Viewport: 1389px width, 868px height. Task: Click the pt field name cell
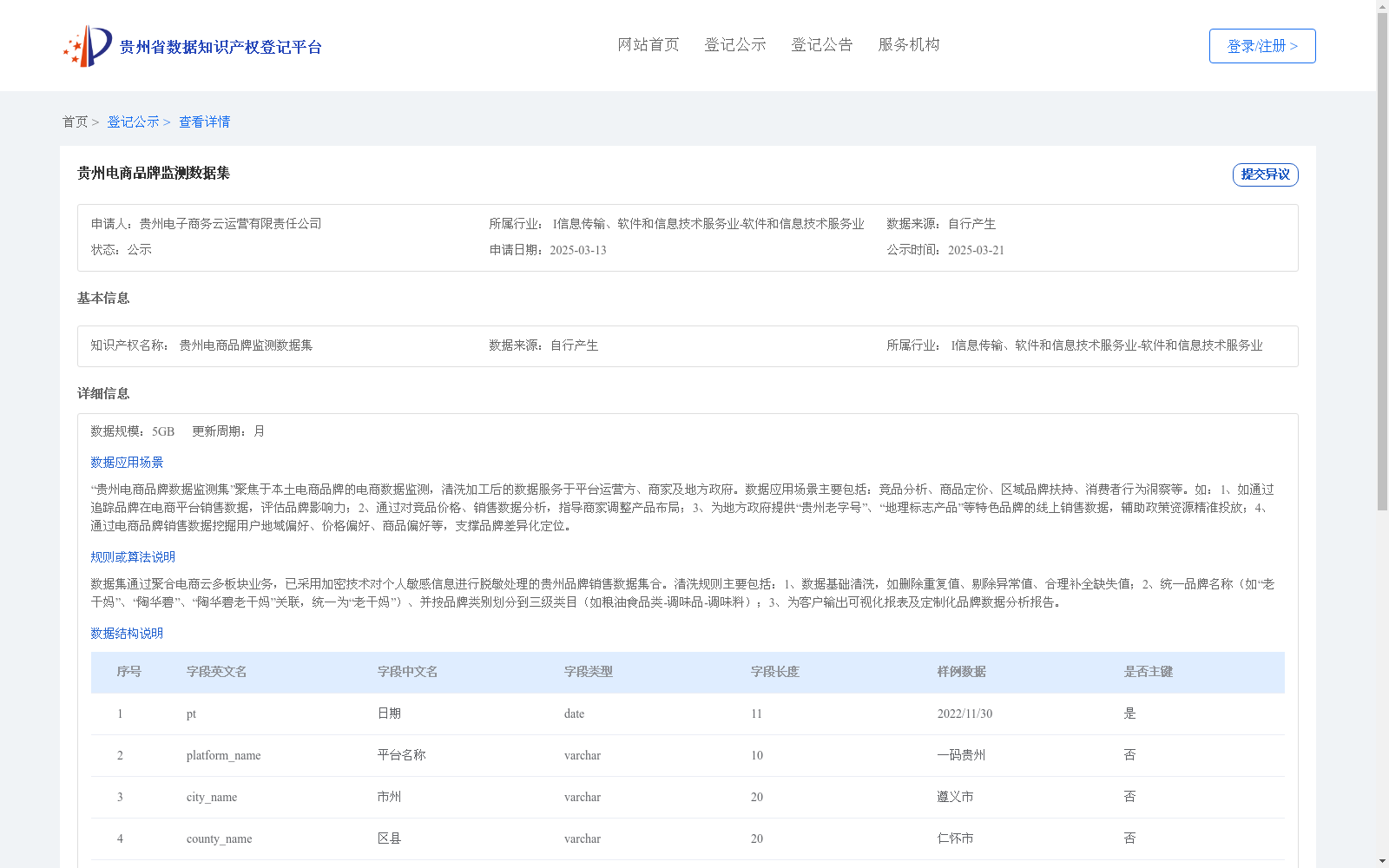click(x=192, y=714)
